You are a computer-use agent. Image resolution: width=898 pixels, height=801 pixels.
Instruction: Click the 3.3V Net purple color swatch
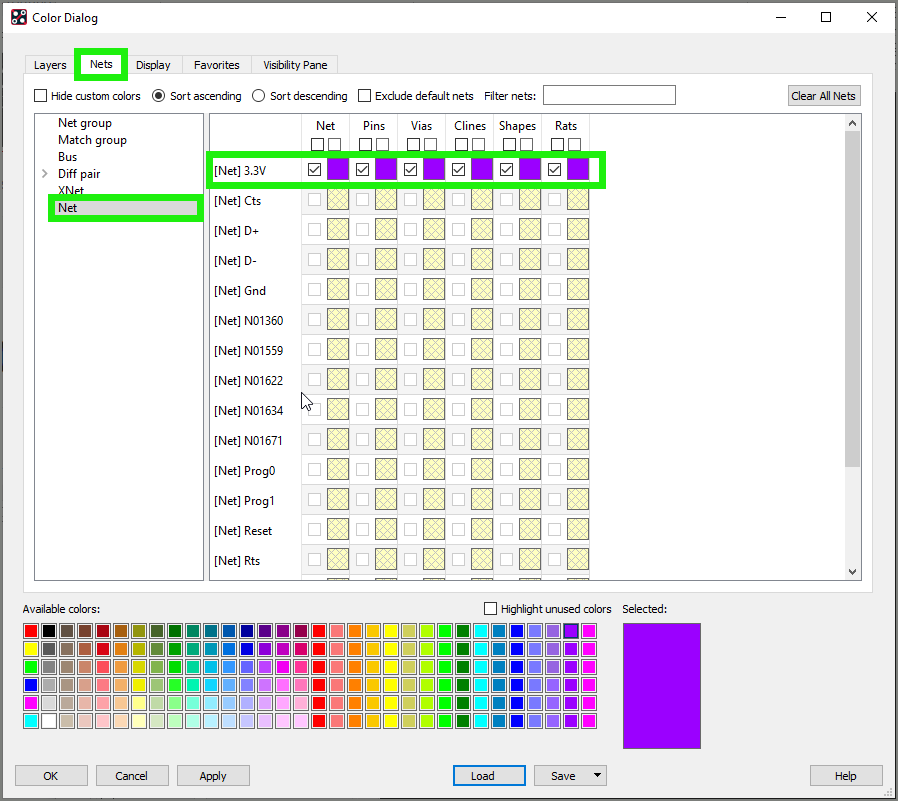pos(338,169)
